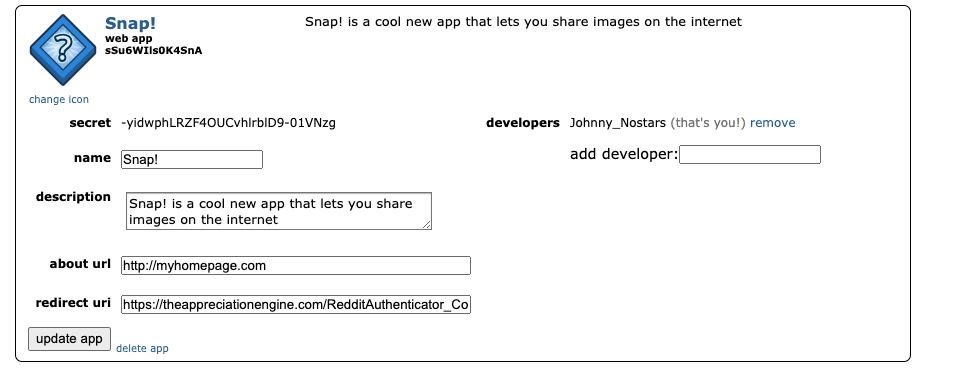
Task: Remove developer Johnny_Nostars
Action: pyautogui.click(x=773, y=123)
